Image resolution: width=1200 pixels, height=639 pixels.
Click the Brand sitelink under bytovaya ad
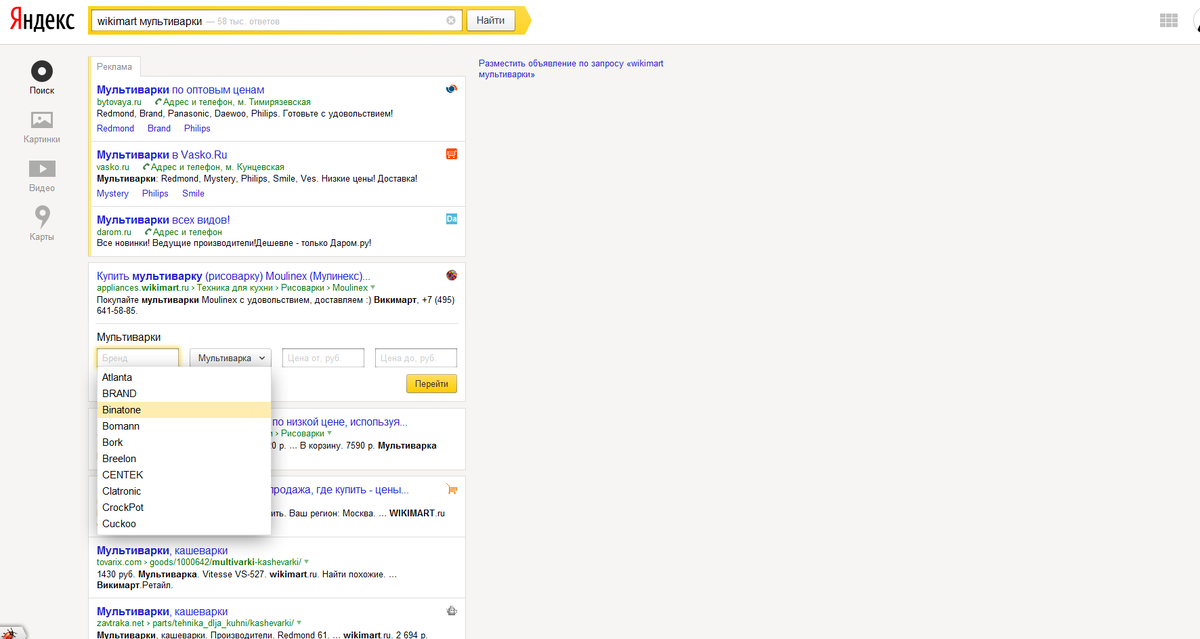pos(159,128)
